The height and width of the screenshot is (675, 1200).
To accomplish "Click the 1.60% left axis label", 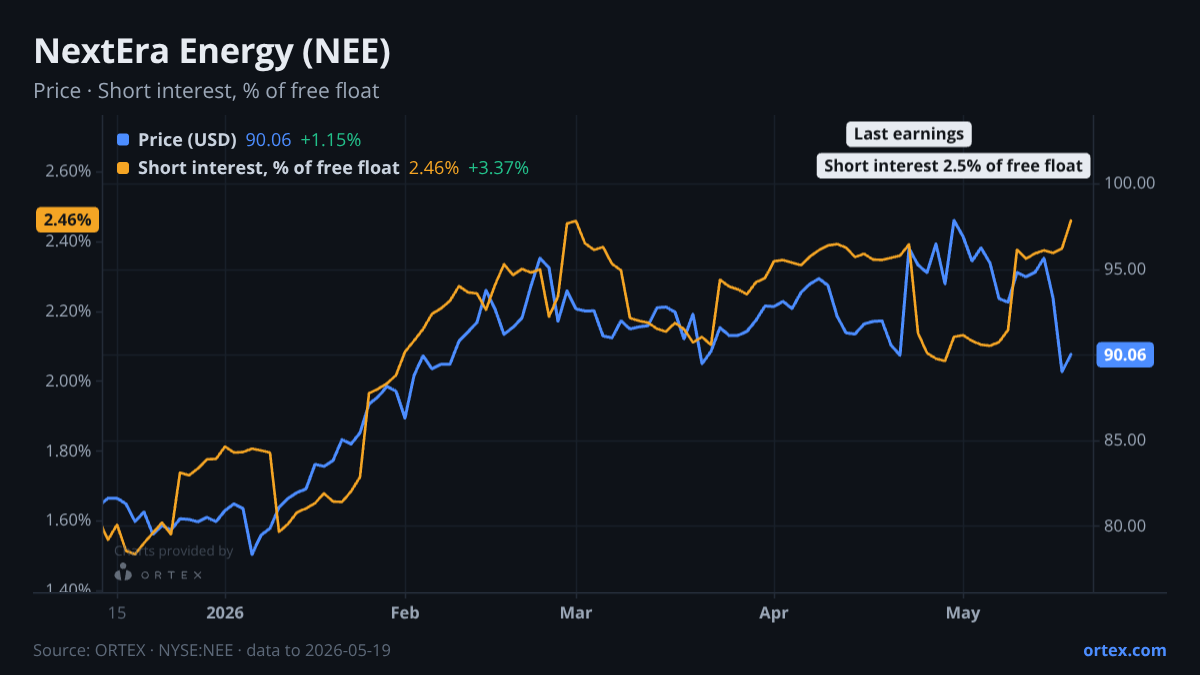I will coord(68,520).
